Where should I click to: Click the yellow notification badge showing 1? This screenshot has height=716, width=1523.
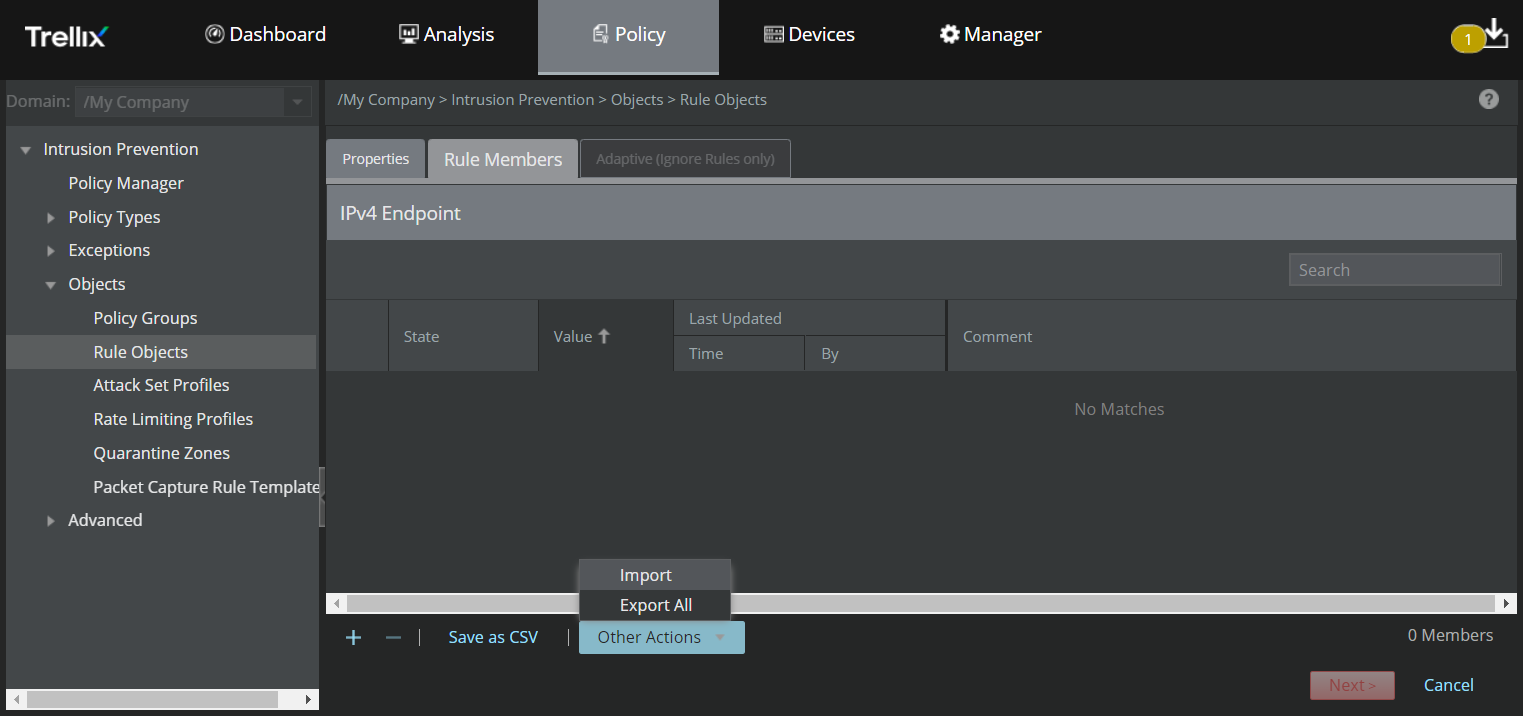coord(1467,40)
